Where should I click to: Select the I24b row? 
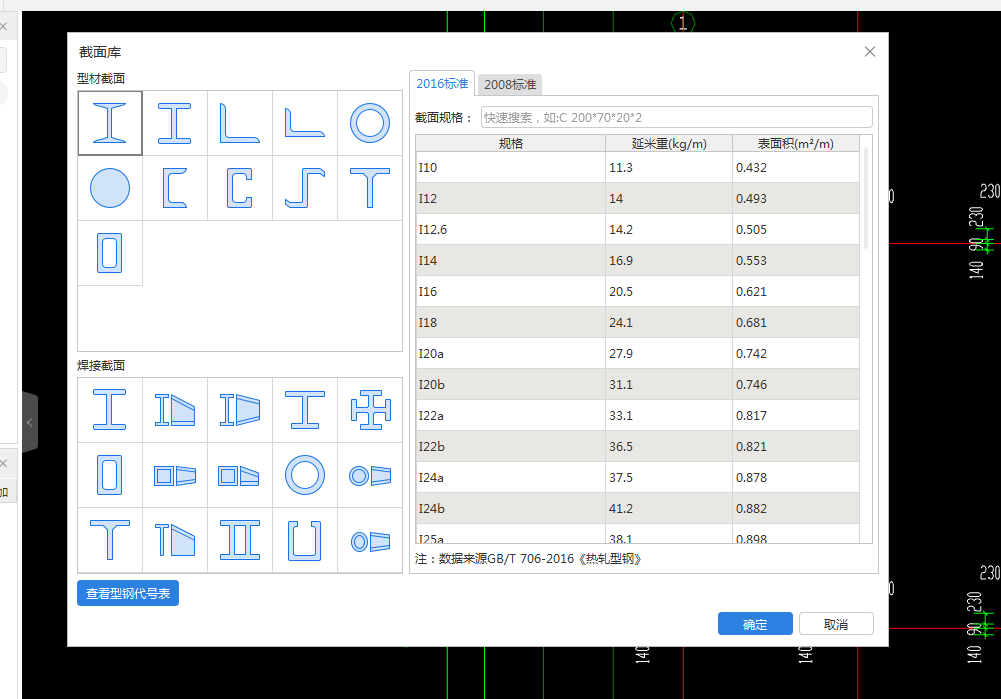click(x=638, y=508)
